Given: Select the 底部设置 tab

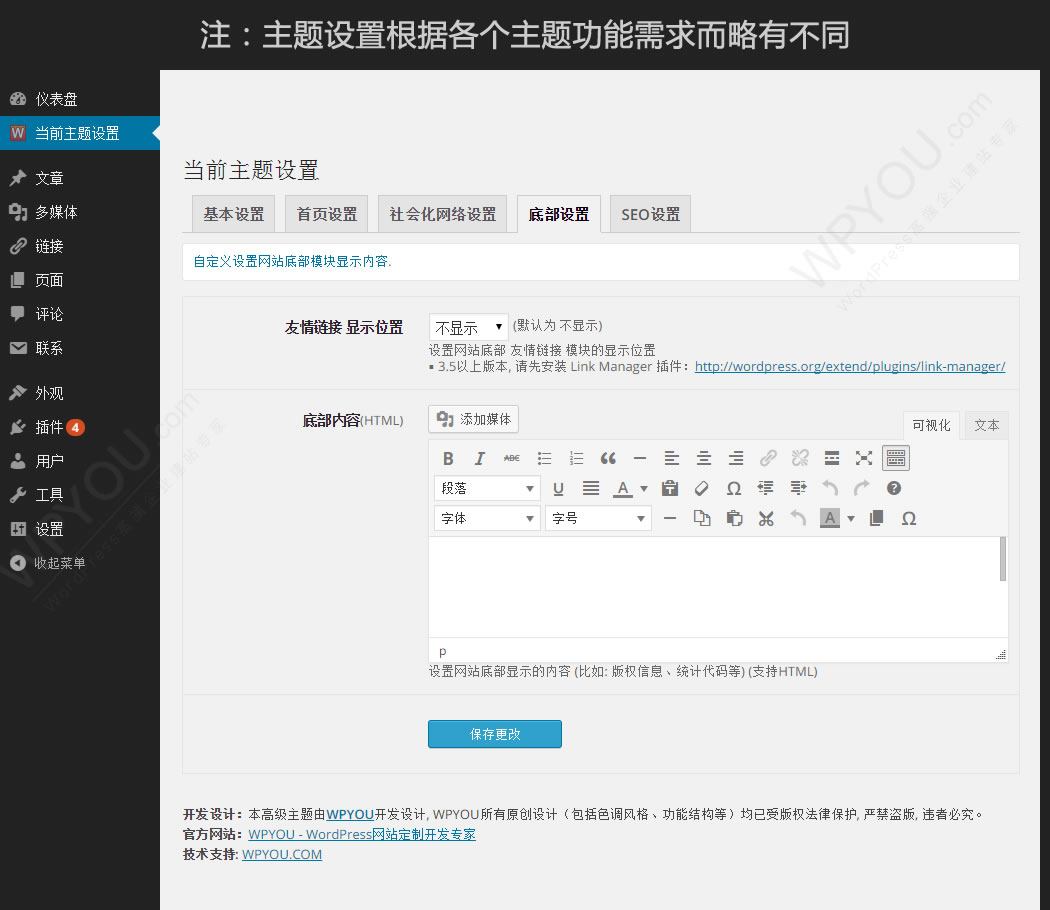Looking at the screenshot, I should click(558, 214).
